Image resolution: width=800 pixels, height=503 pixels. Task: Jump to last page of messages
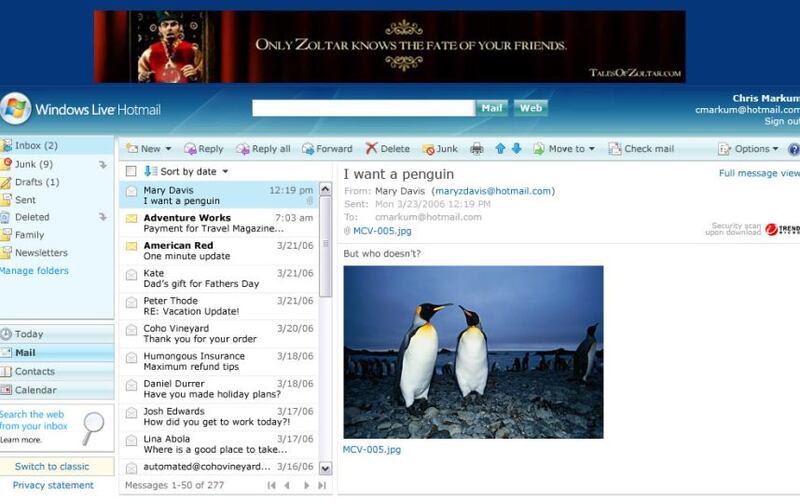click(322, 485)
